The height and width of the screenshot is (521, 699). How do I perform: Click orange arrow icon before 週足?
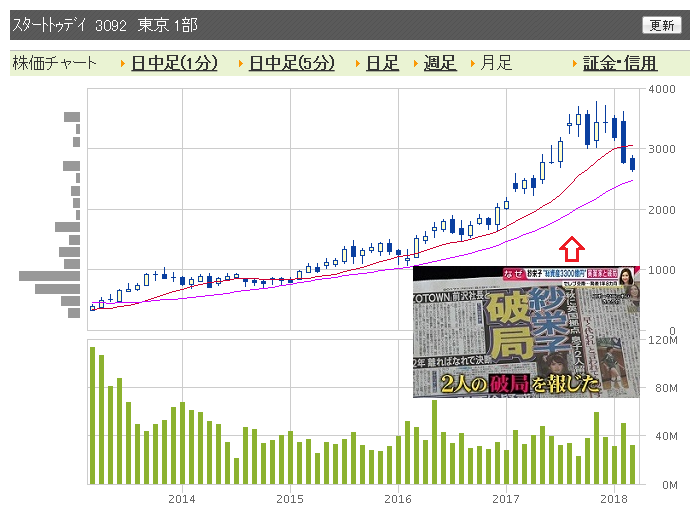point(415,64)
